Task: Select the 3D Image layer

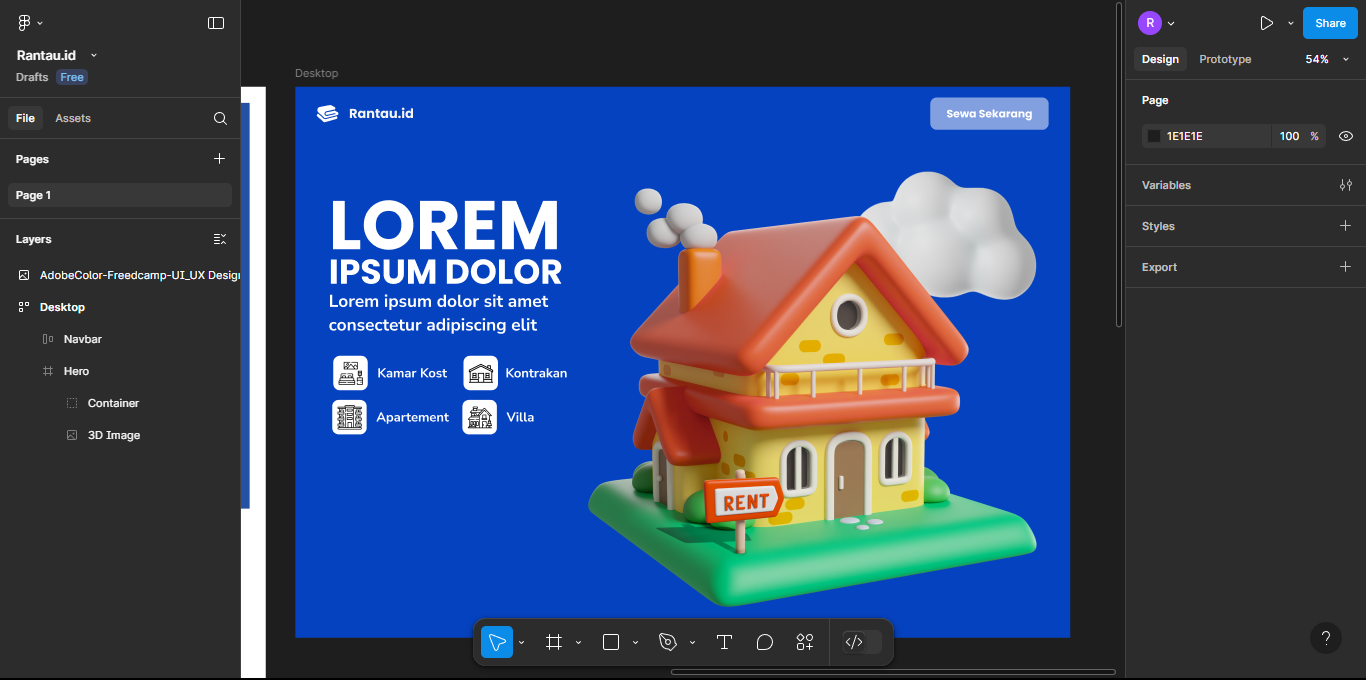Action: [114, 435]
